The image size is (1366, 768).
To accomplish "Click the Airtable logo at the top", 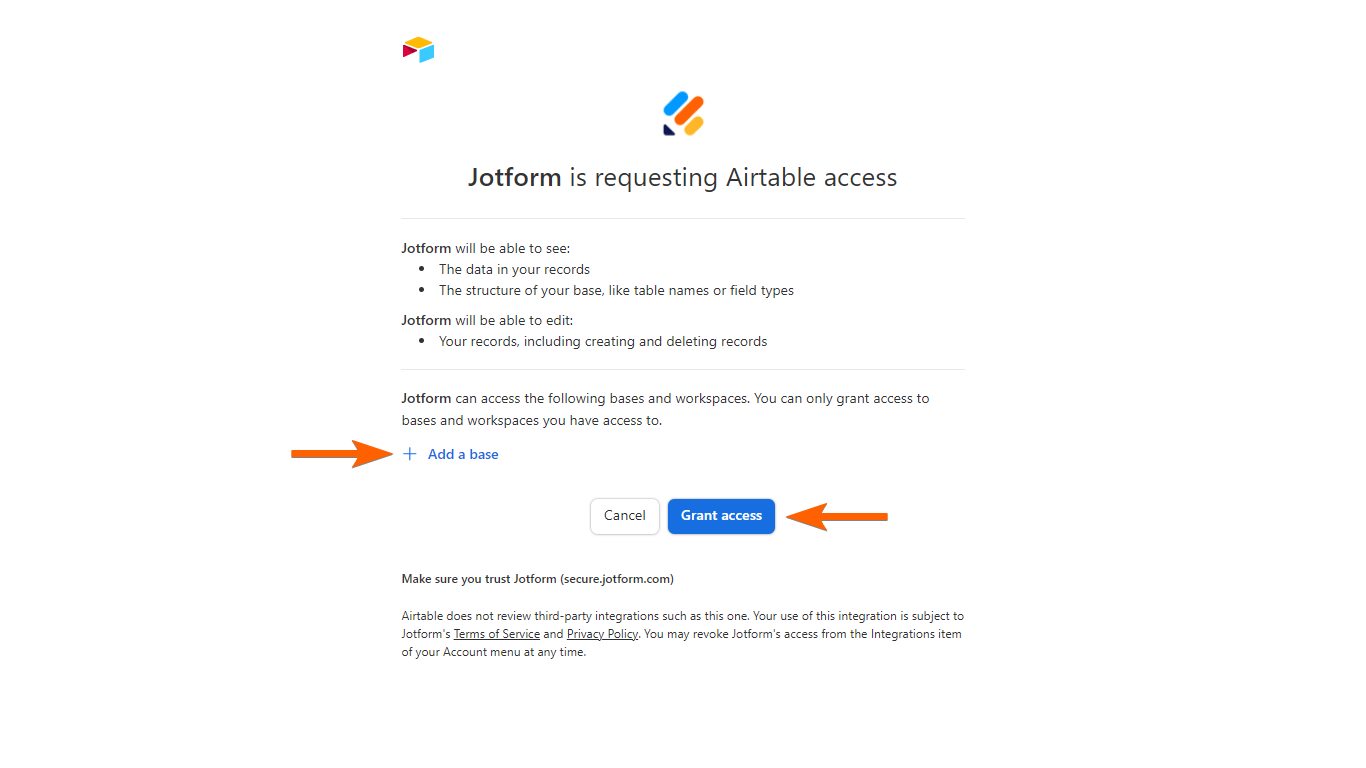I will click(x=418, y=49).
